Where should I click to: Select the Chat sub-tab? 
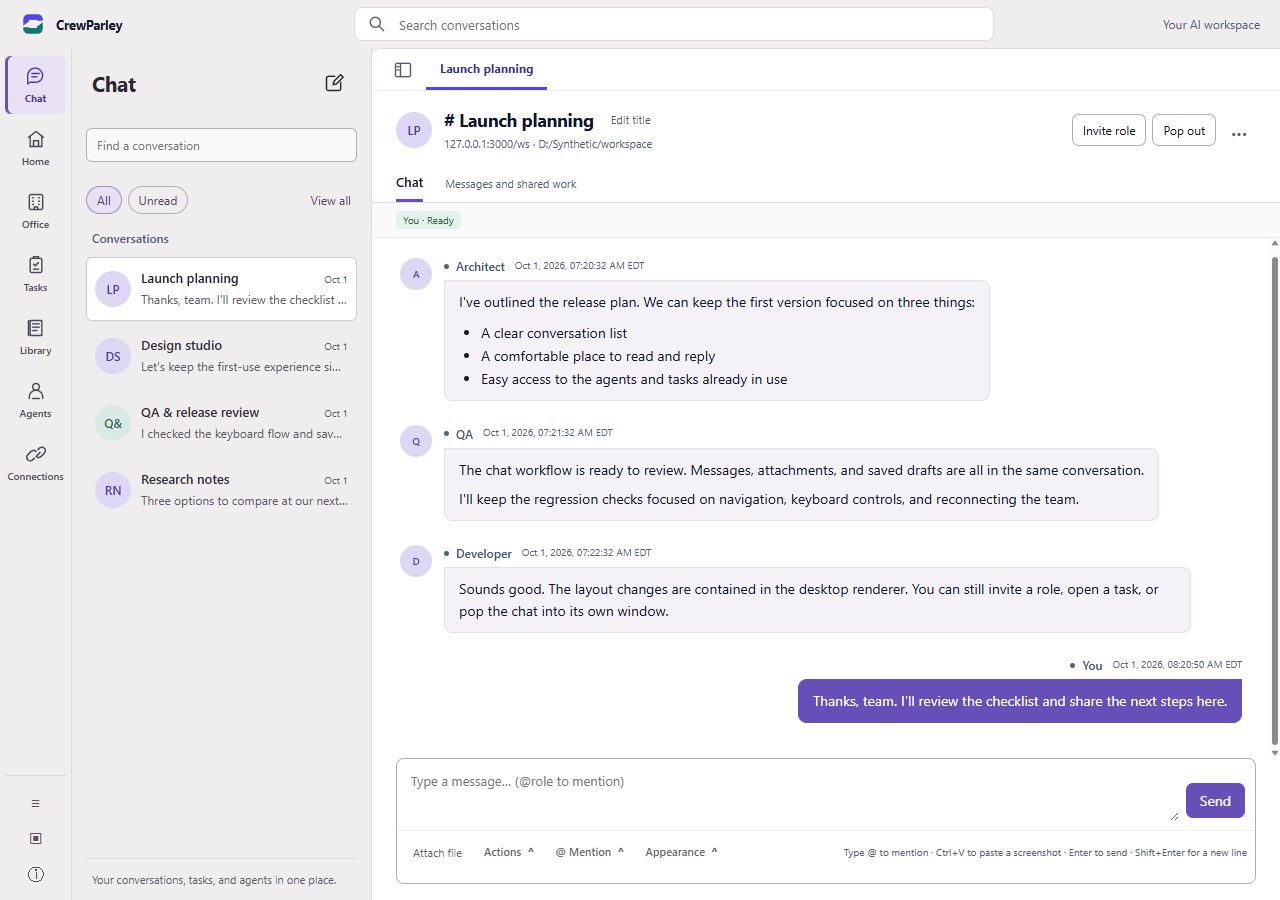pyautogui.click(x=410, y=183)
